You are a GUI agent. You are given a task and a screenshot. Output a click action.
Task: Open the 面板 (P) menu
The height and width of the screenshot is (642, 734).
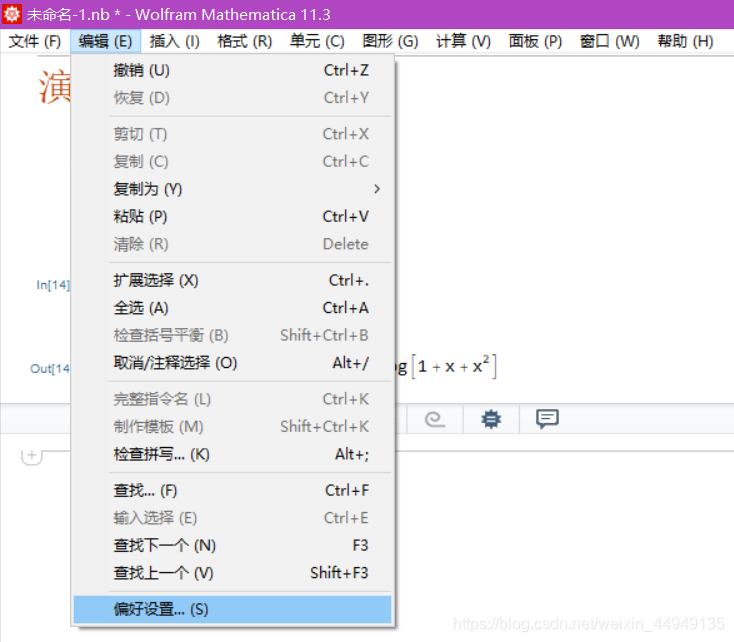[x=535, y=41]
